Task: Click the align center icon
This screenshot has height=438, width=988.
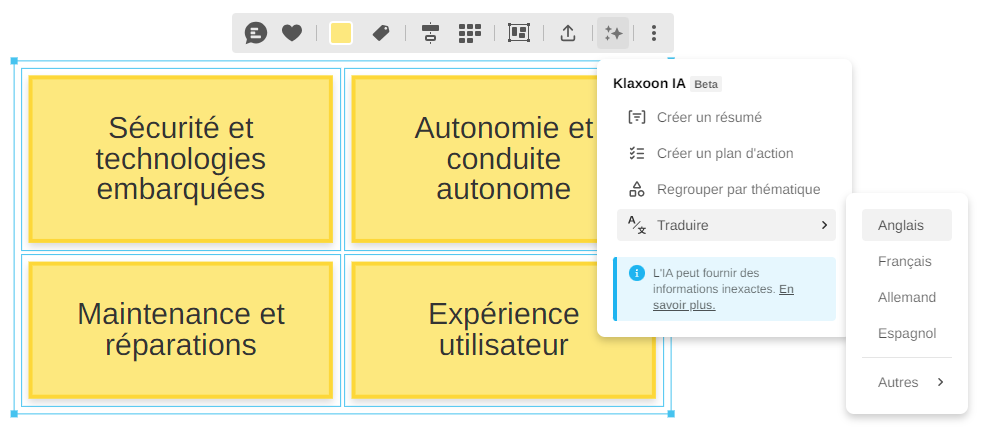Action: (430, 34)
